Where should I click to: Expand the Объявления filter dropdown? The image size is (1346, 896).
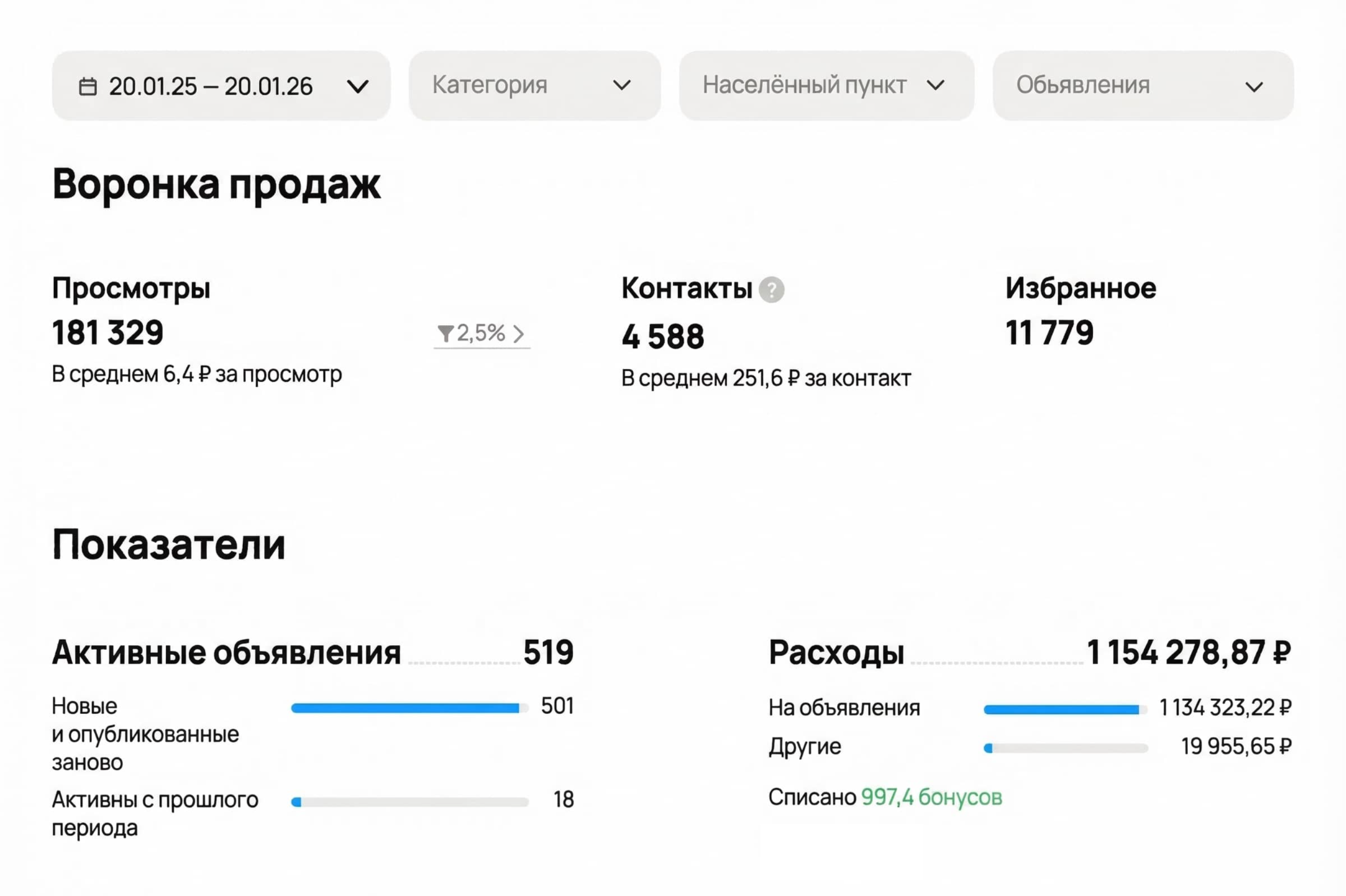point(1142,86)
